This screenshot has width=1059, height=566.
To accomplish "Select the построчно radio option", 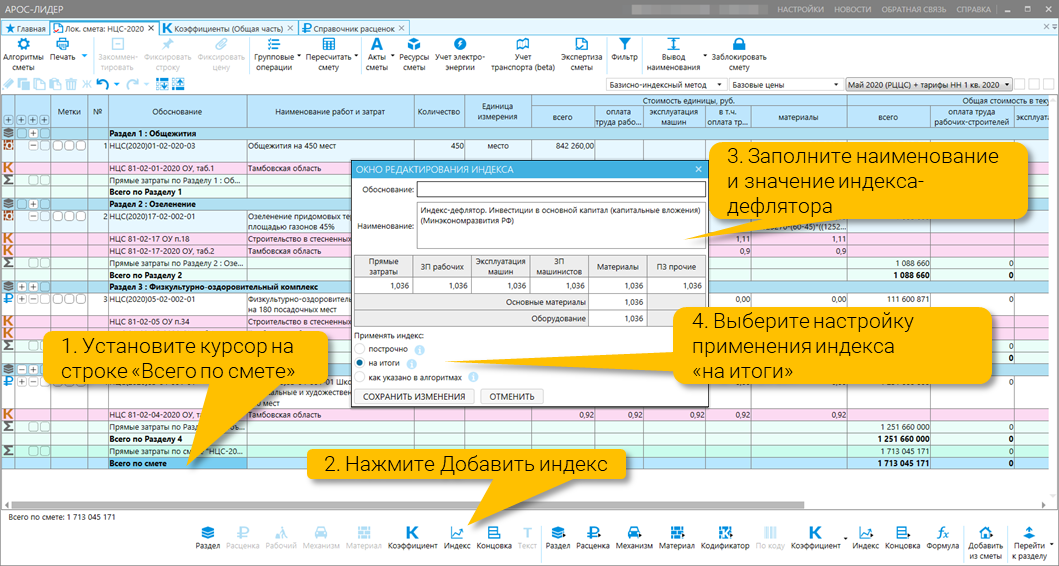I will pos(360,349).
